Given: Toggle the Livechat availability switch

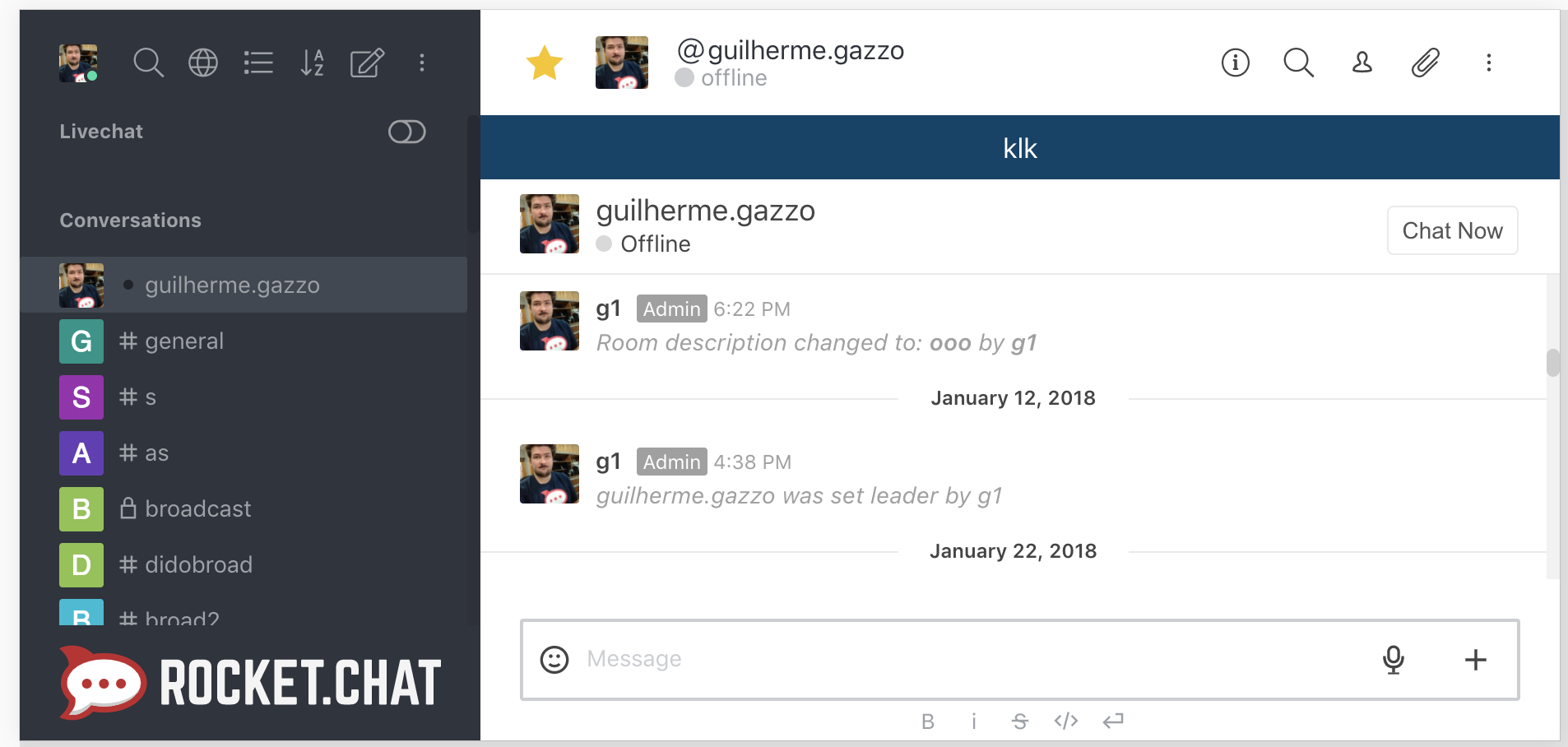Looking at the screenshot, I should [x=406, y=132].
